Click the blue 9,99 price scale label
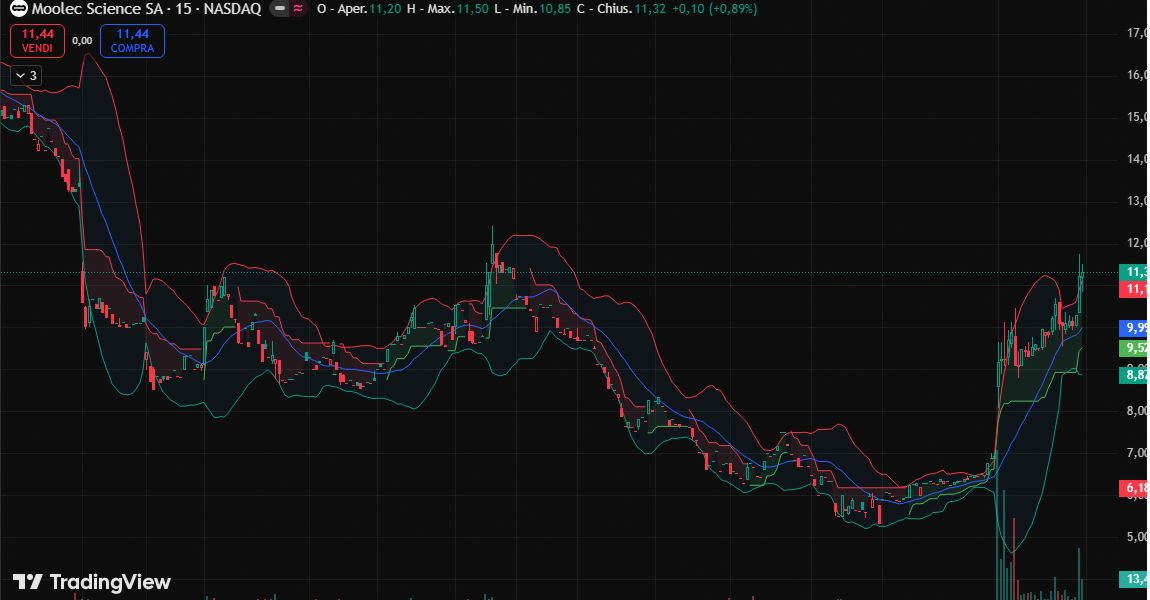 click(x=1135, y=328)
